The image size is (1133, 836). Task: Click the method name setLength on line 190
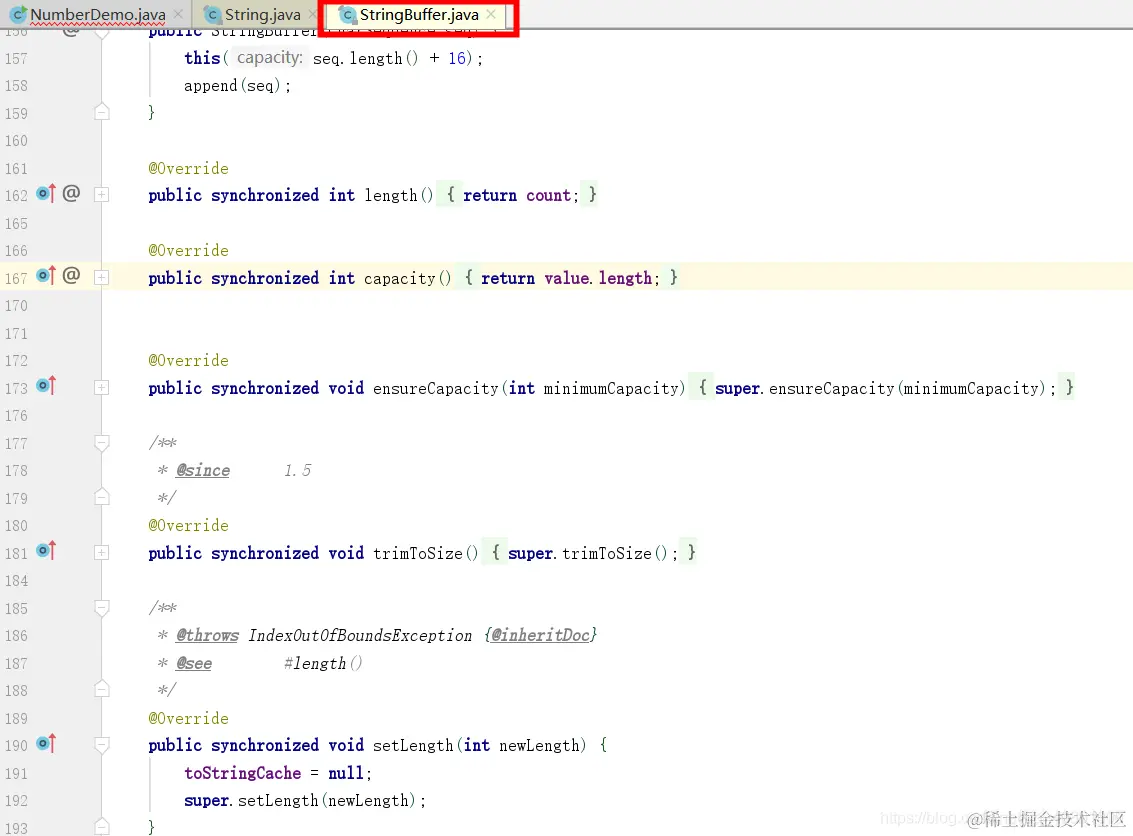[x=413, y=746]
